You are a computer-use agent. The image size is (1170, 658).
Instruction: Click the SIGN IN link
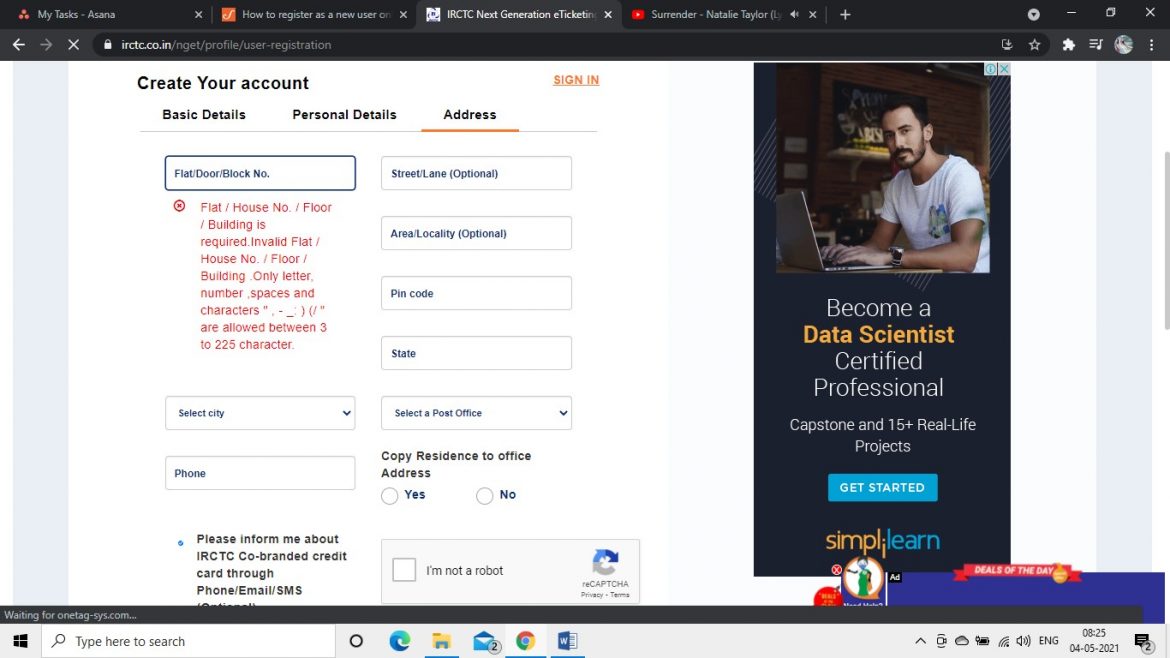coord(576,80)
